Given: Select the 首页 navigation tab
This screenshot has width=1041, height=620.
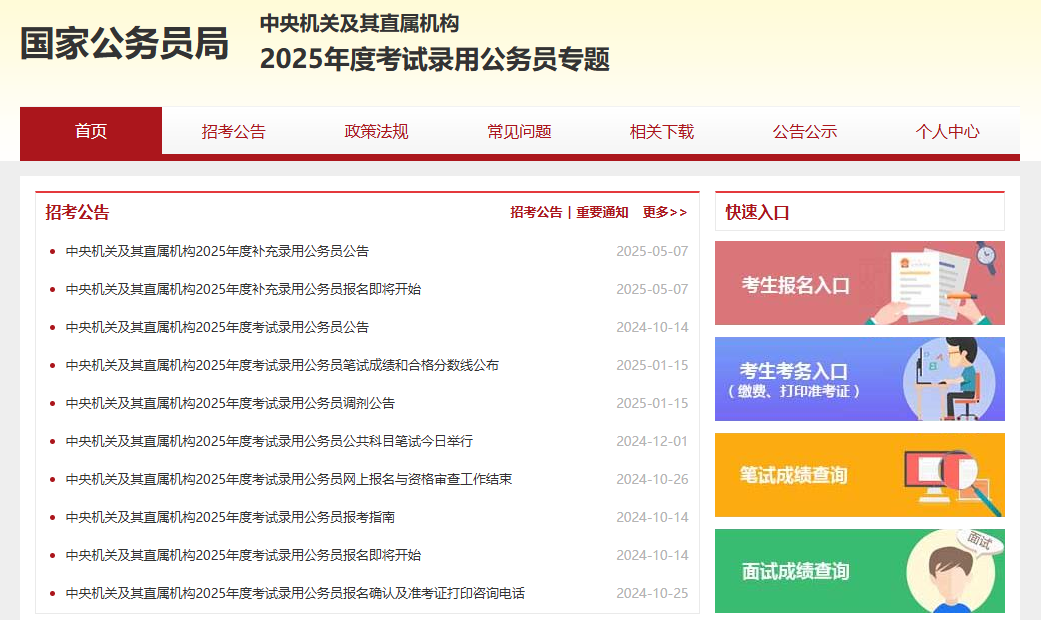Looking at the screenshot, I should [91, 131].
